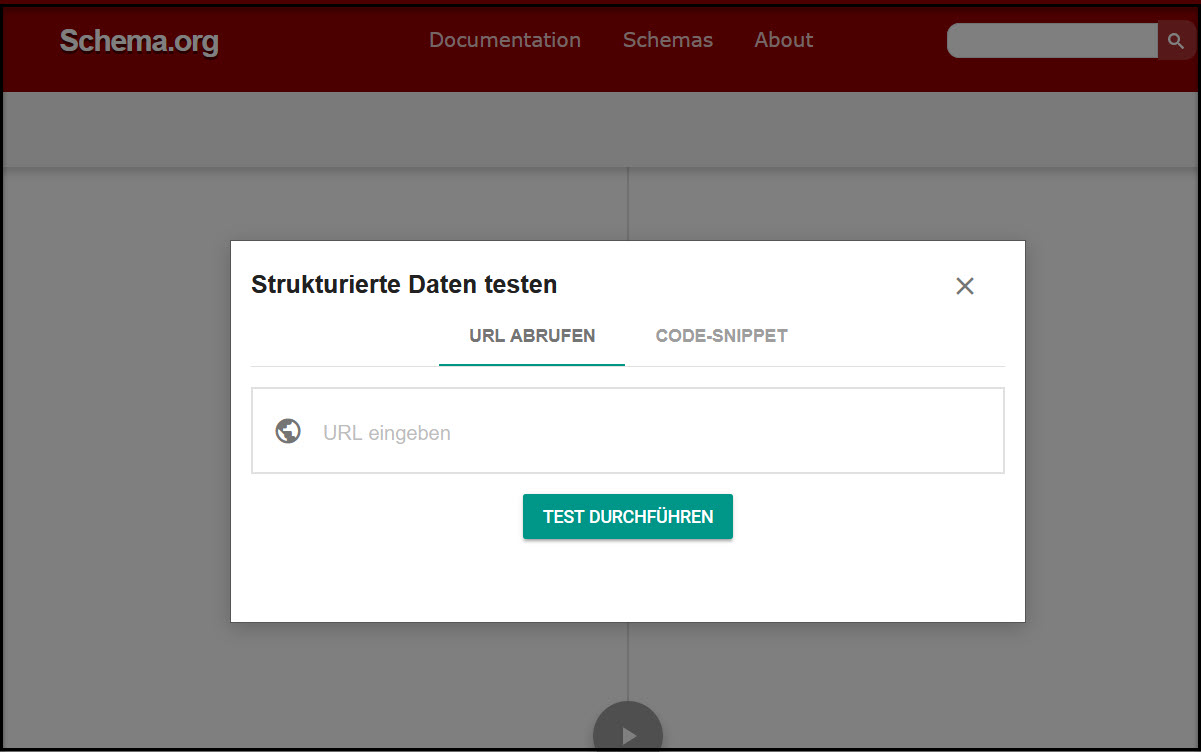The image size is (1201, 752).
Task: Click the TEST DURCHFÜHREN button
Action: (628, 517)
